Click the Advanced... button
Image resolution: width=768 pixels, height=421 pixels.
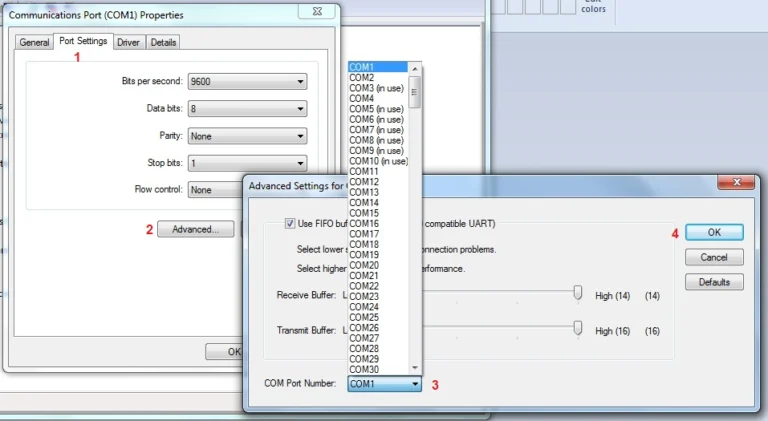pyautogui.click(x=195, y=229)
